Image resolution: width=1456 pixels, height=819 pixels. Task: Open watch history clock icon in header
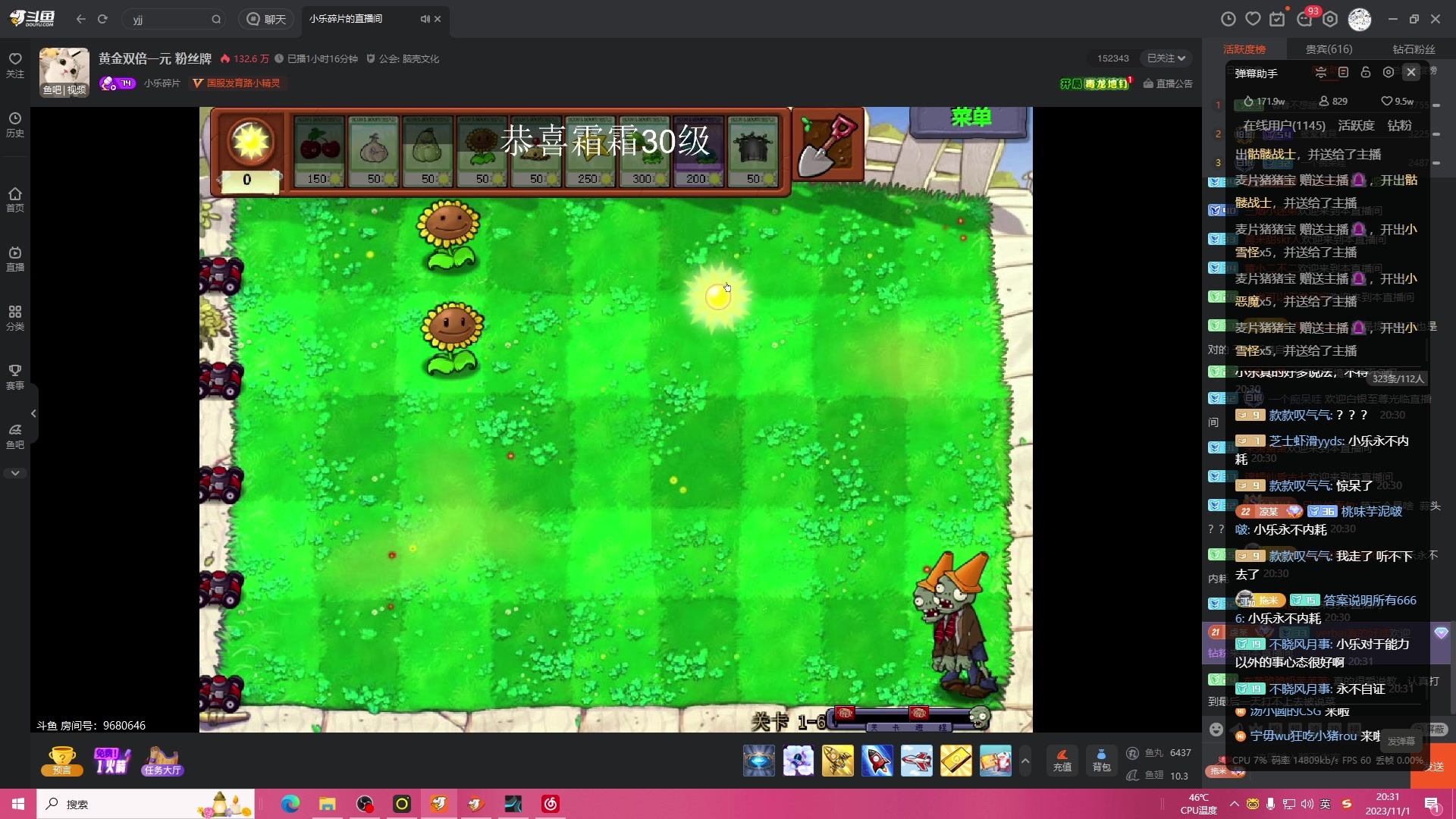(x=1228, y=19)
